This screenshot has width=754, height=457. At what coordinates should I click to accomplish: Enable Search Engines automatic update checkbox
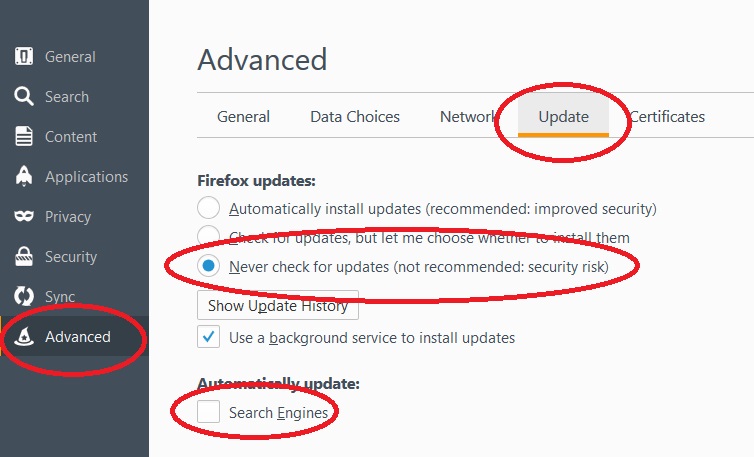click(209, 412)
